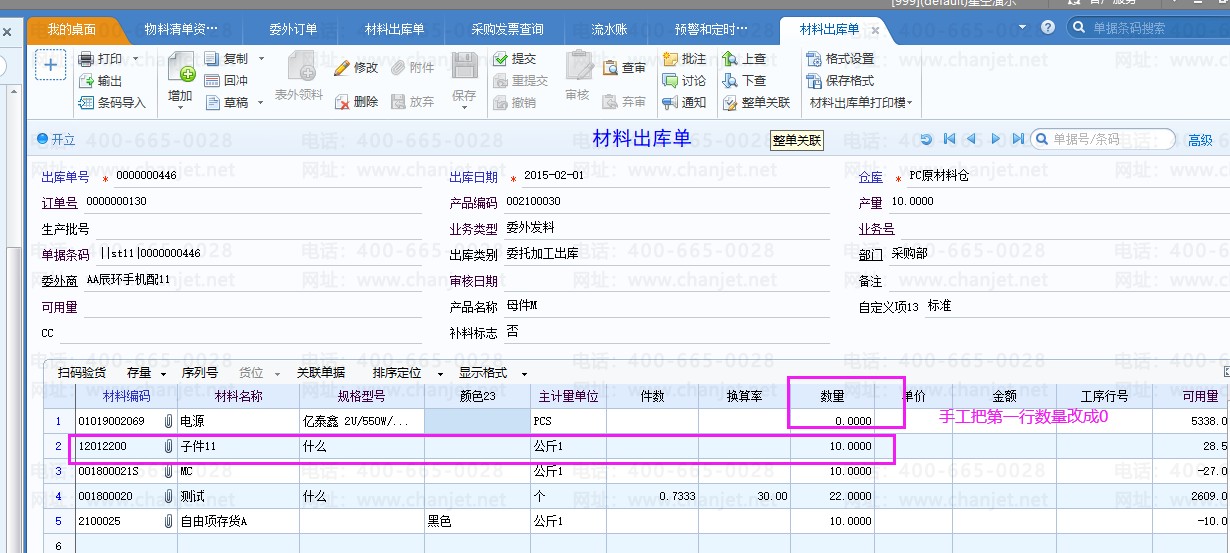1230x553 pixels.
Task: Click the Annotate (批注) icon
Action: click(x=670, y=59)
